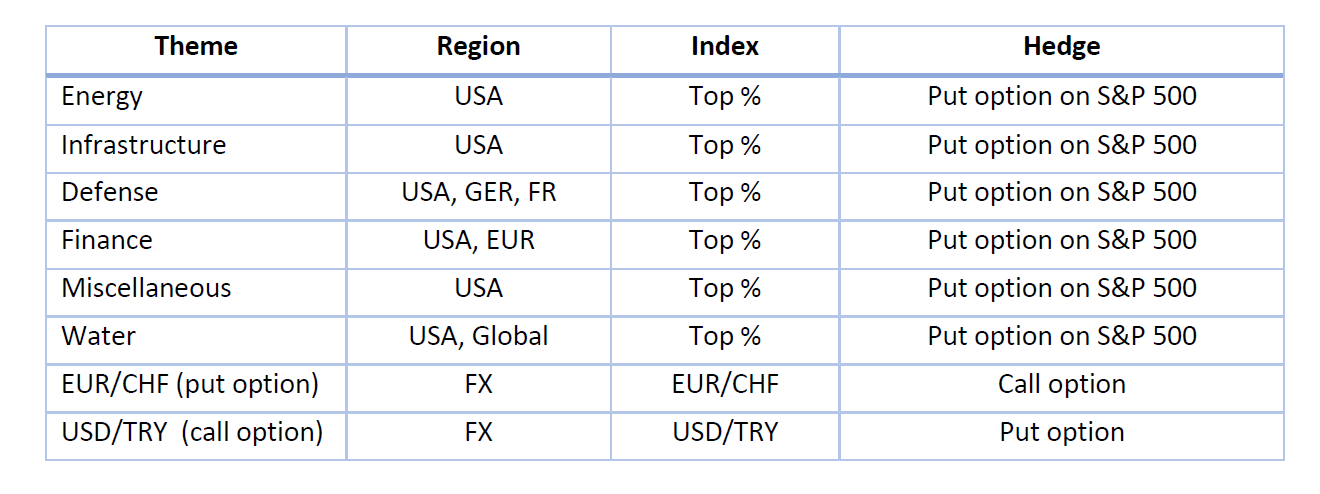This screenshot has width=1320, height=494.
Task: Click the USA, GER, FR region cell
Action: (x=478, y=192)
